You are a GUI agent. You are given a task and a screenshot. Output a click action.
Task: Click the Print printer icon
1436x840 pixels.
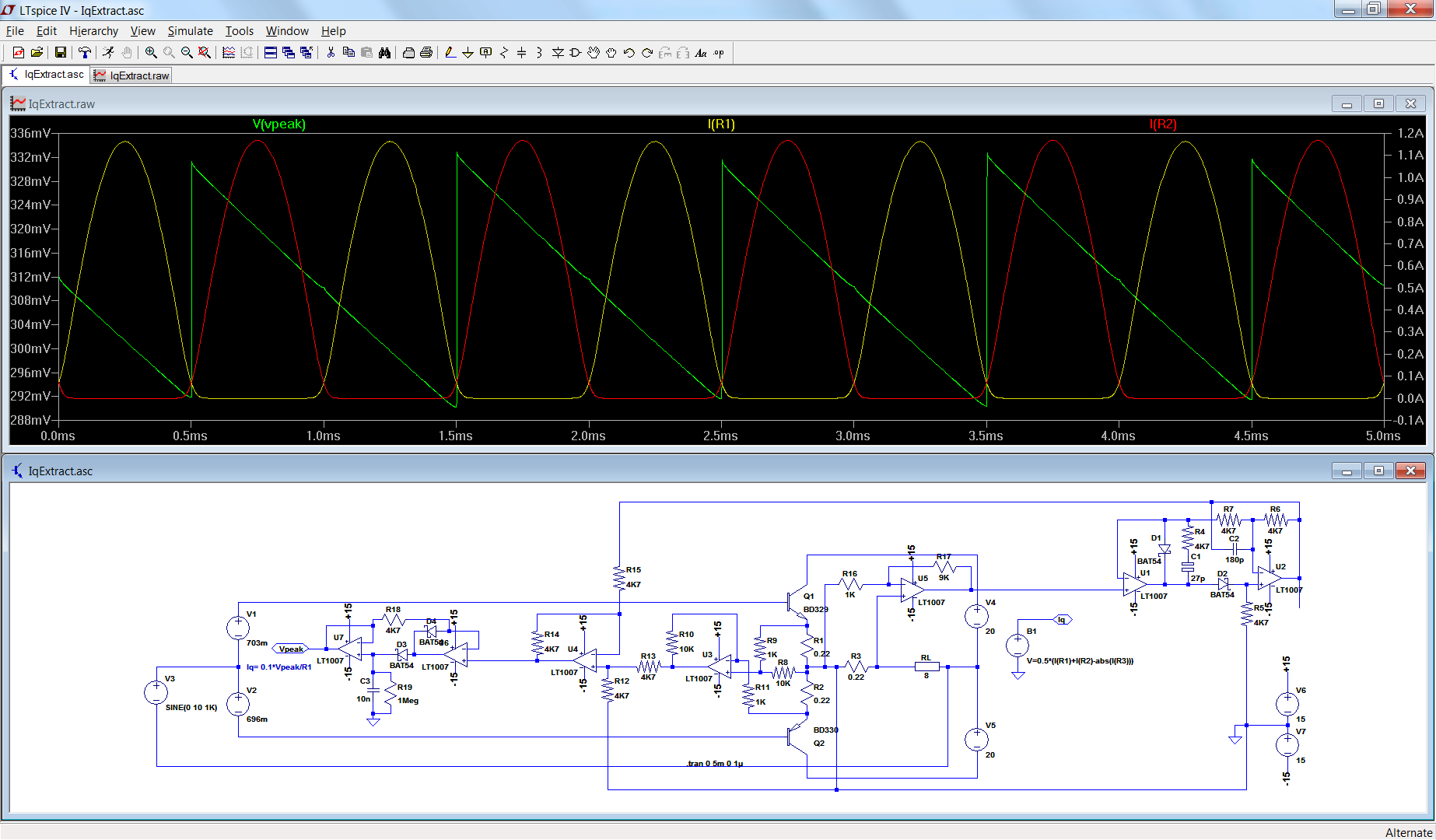pos(426,52)
